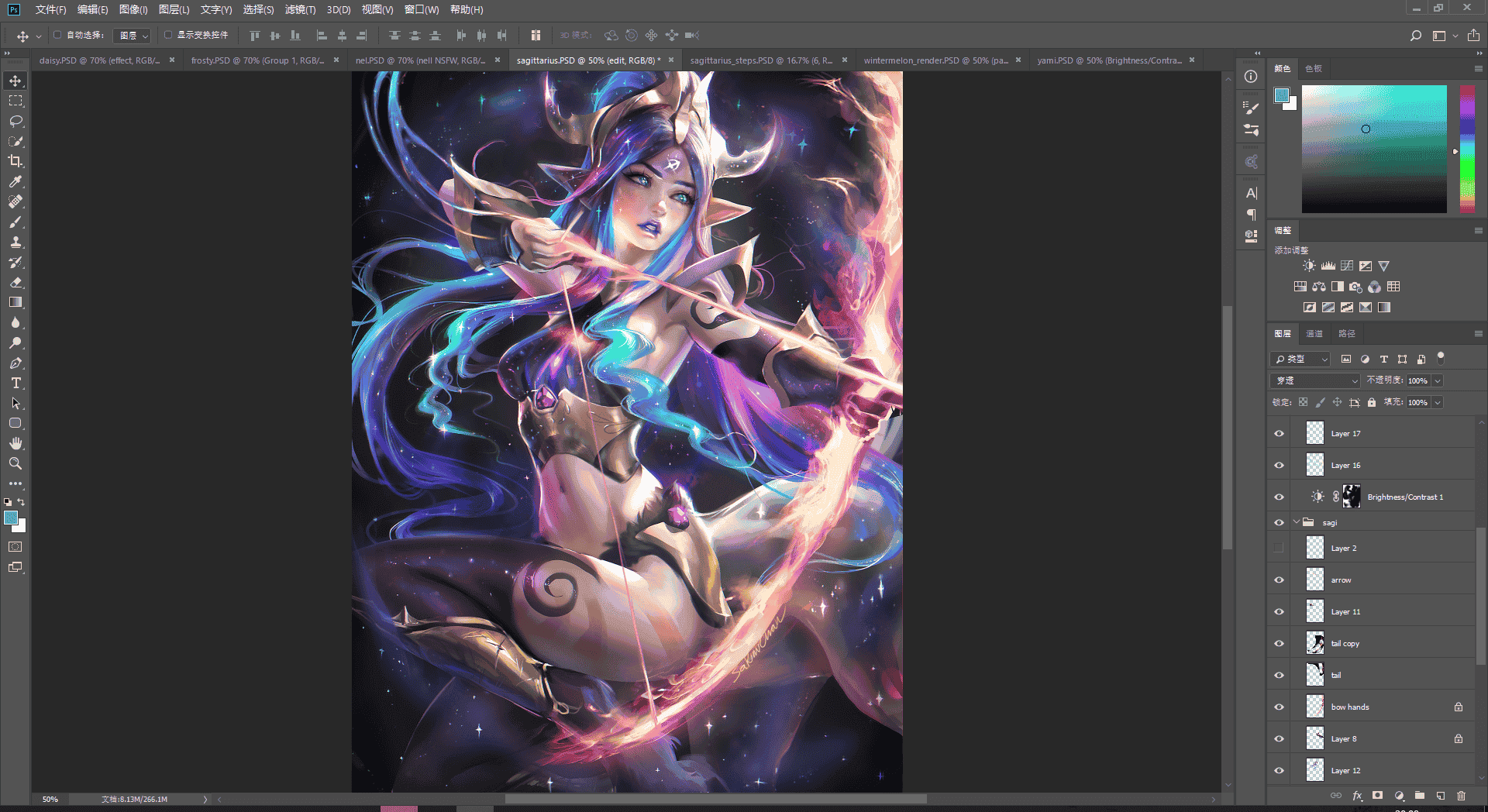Screen dimensions: 1488x812
Task: Select the Clone Stamp tool
Action: 15,242
